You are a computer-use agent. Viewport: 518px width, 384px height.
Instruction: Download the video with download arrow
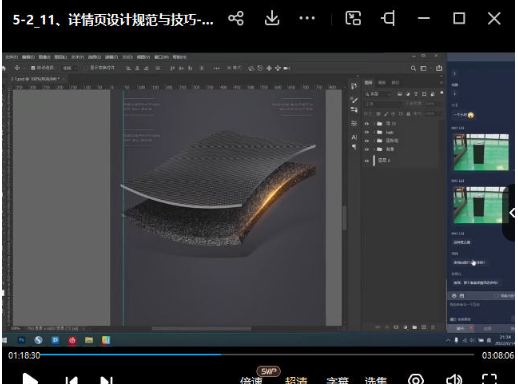[x=272, y=18]
